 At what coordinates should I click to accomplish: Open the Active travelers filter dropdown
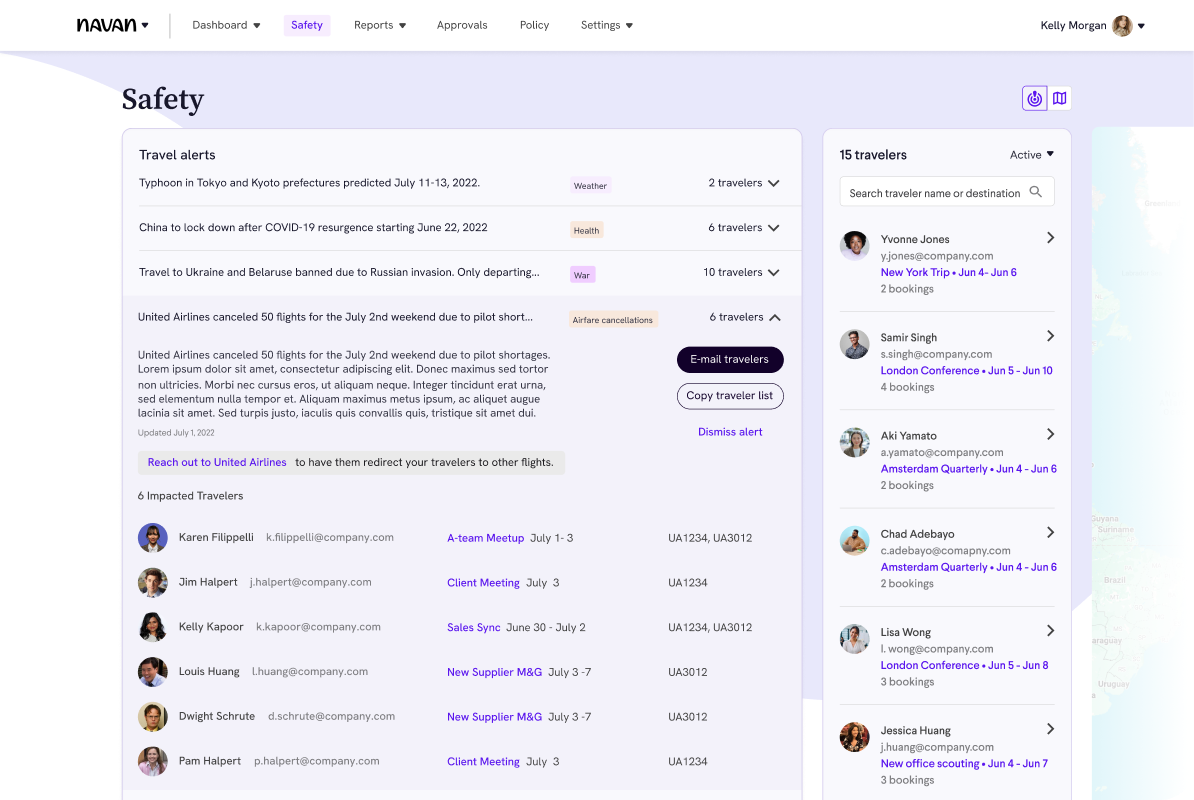click(x=1031, y=155)
